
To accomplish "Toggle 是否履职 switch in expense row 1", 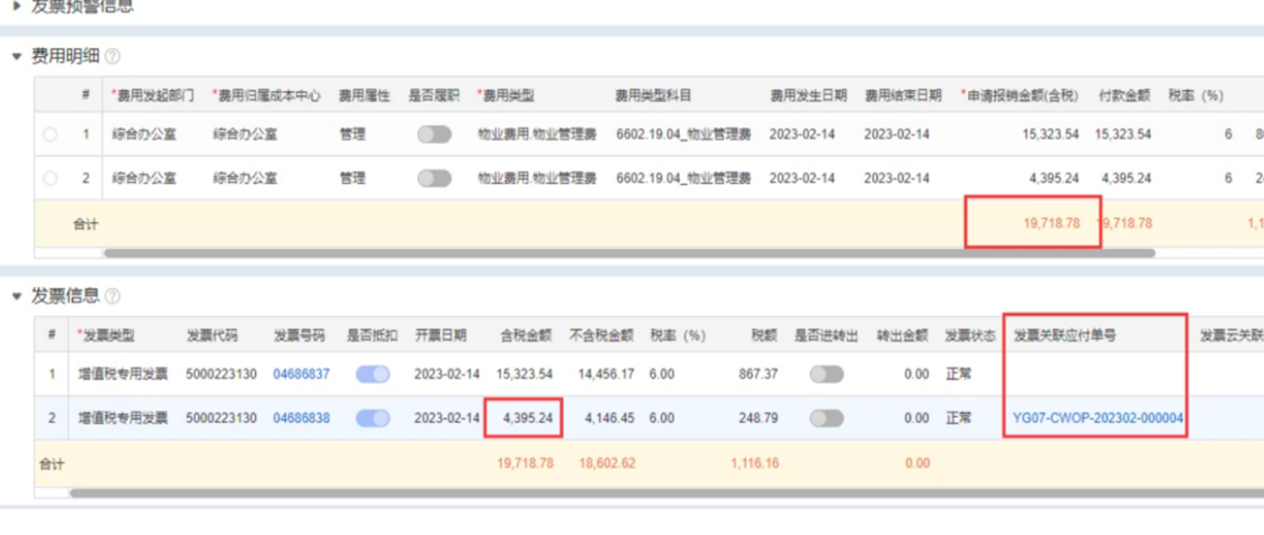I will 434,134.
